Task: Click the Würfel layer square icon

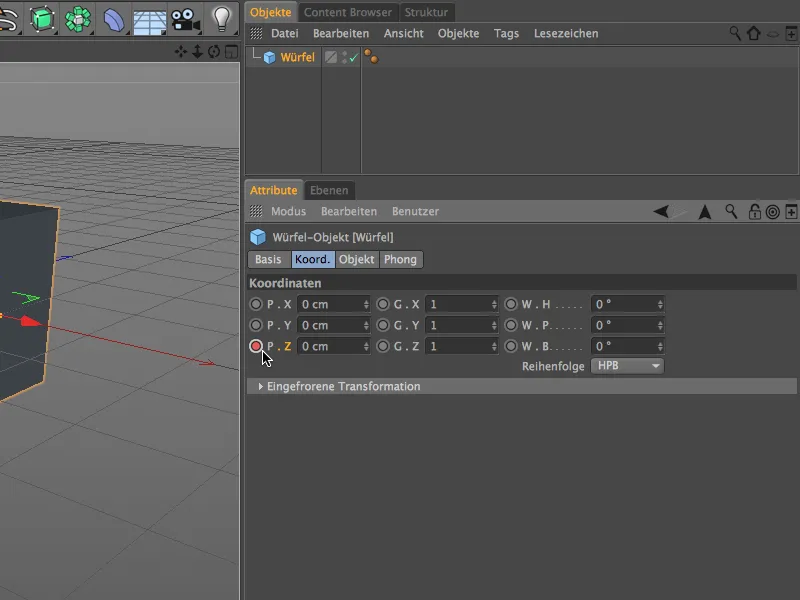Action: [x=331, y=57]
